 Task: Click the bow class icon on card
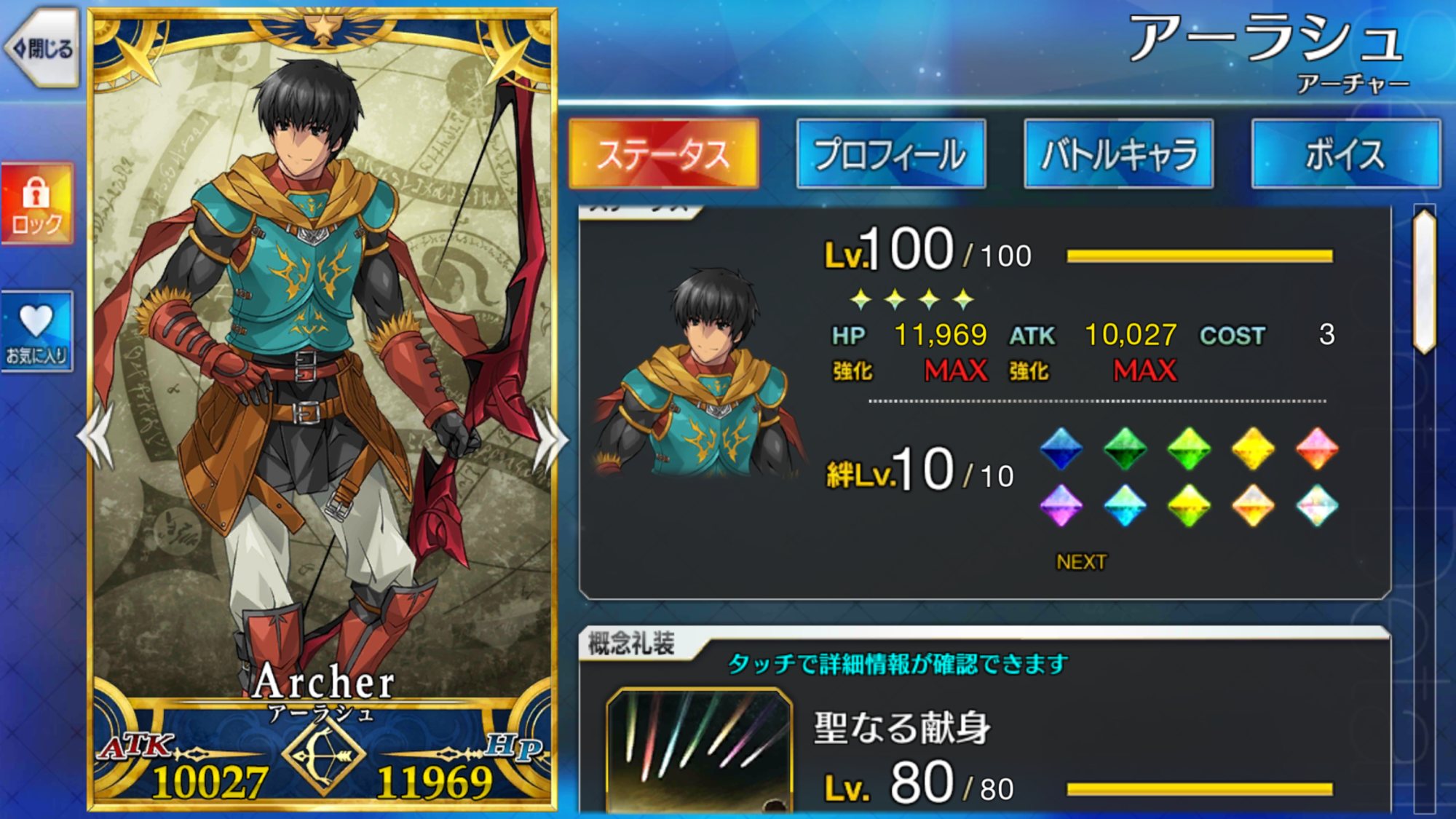[323, 756]
